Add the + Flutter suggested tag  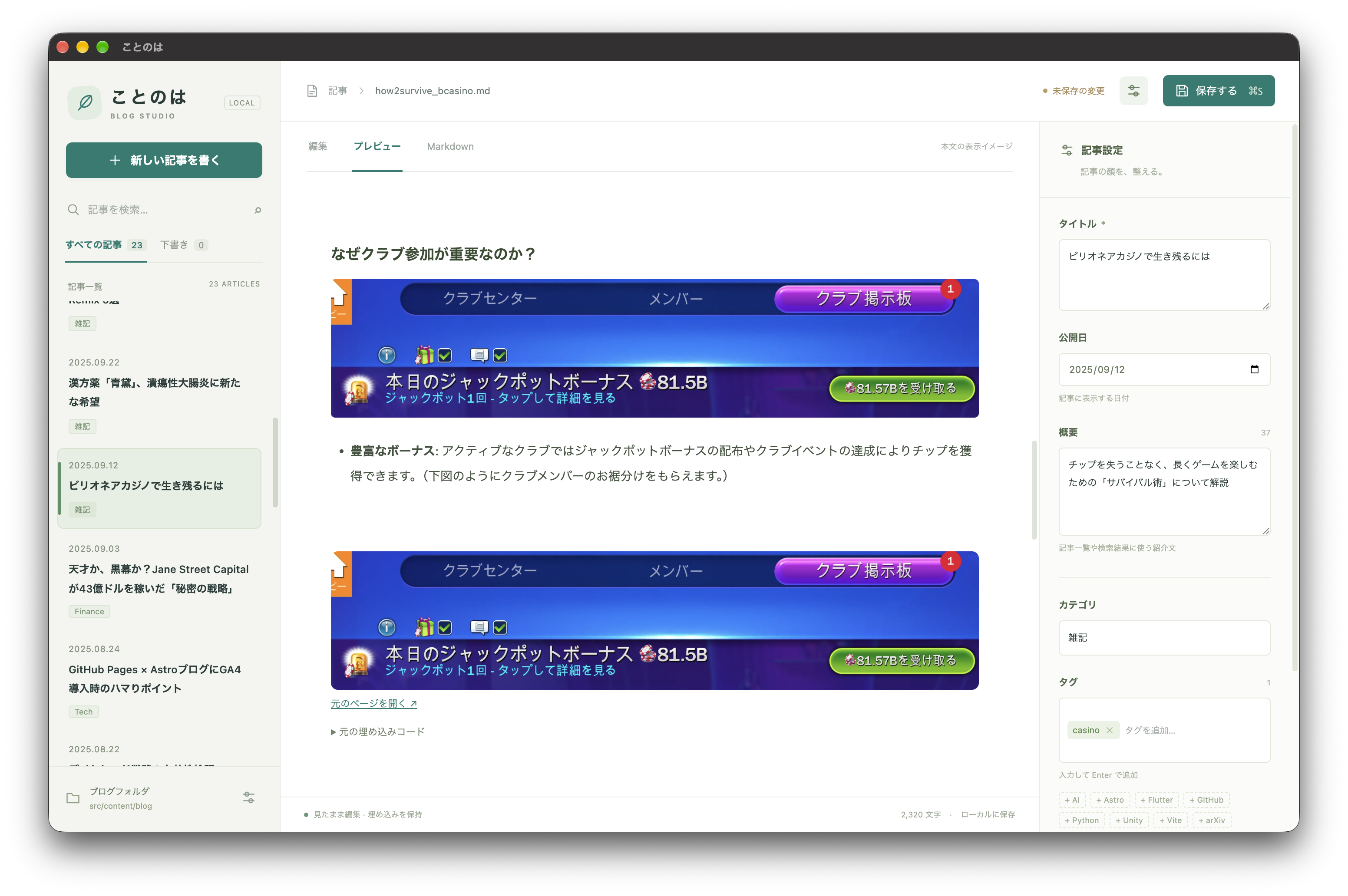point(1156,800)
